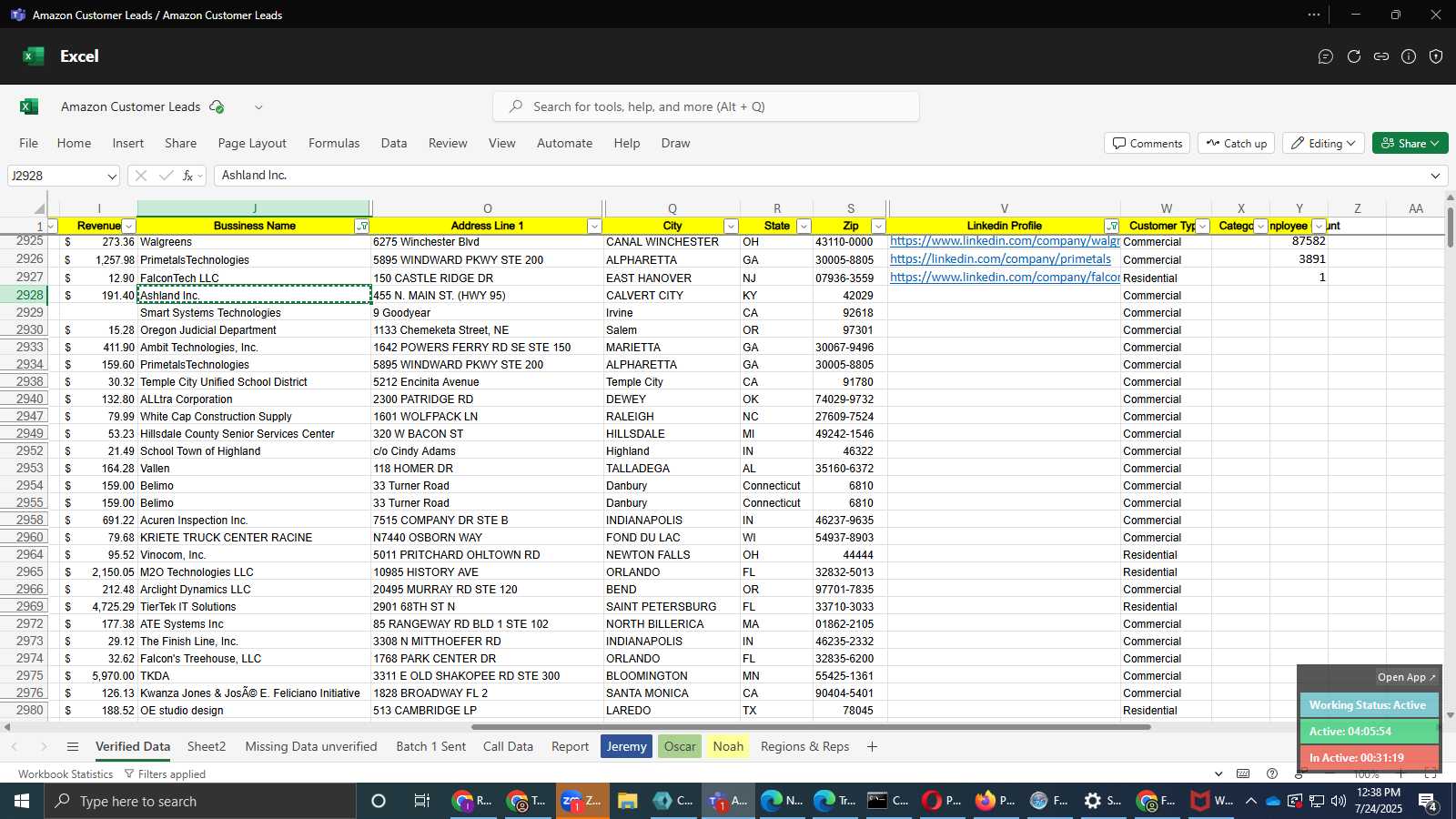Open the tab info icon
1456x819 pixels.
coord(1409,56)
